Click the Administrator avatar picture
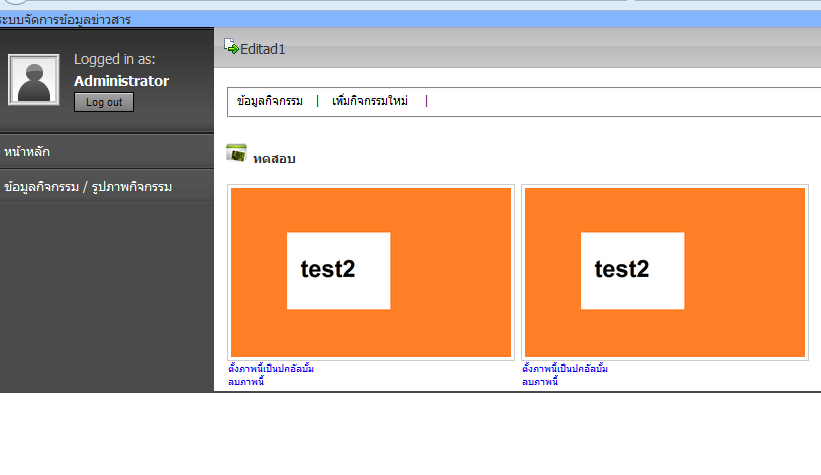Viewport: 821px width, 475px height. 34,80
